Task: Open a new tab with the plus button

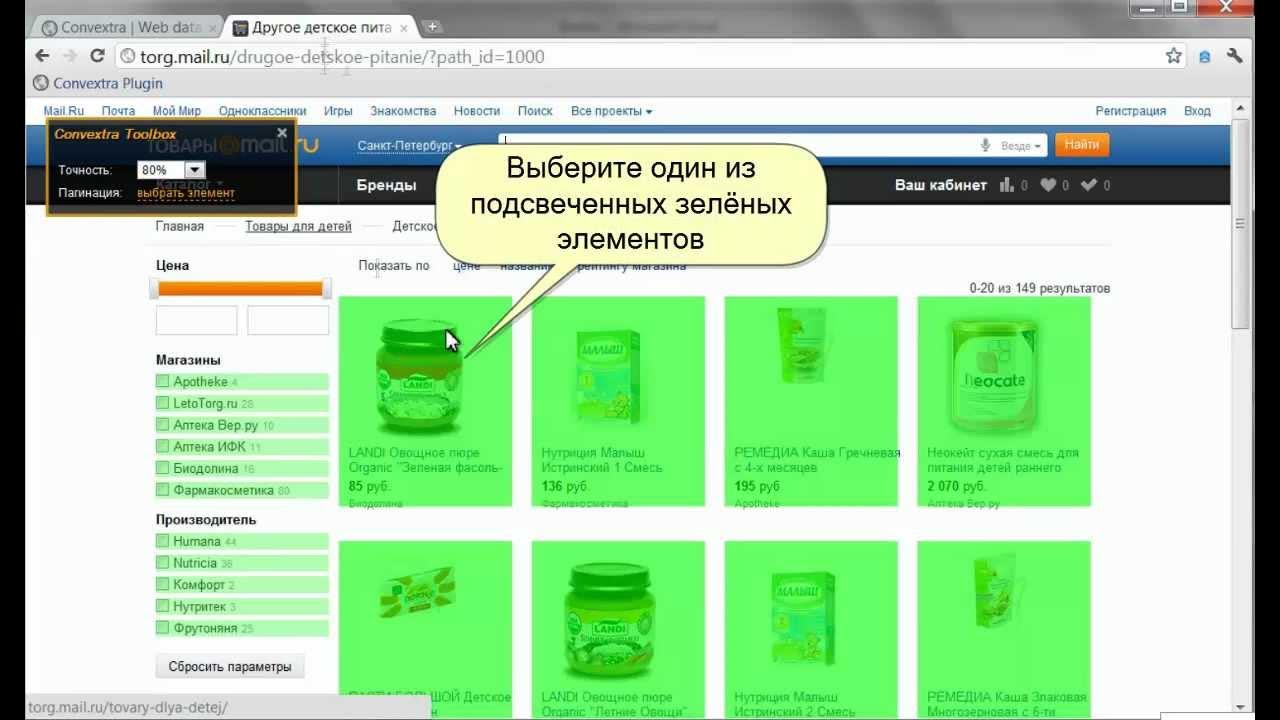Action: [432, 26]
